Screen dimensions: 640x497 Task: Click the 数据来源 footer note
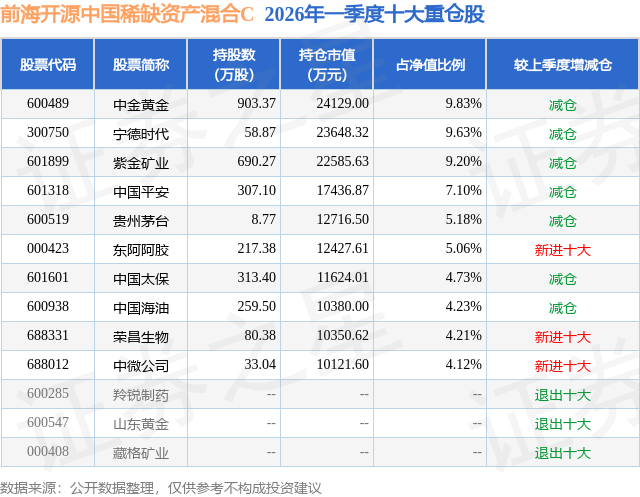coord(161,488)
